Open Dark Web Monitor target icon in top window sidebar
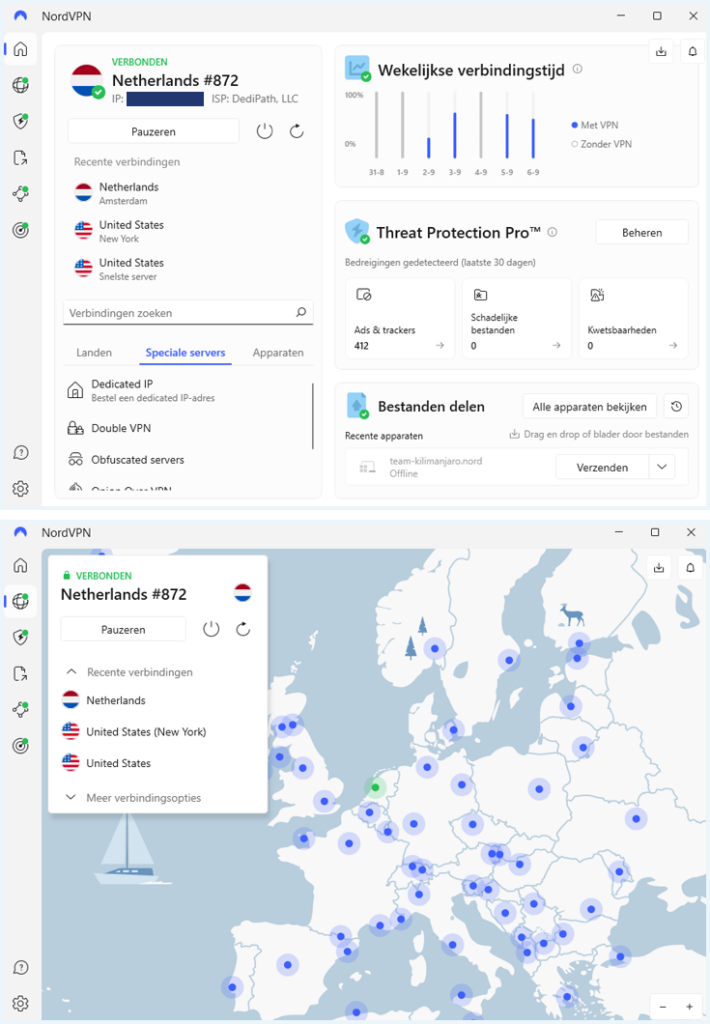 click(x=21, y=230)
